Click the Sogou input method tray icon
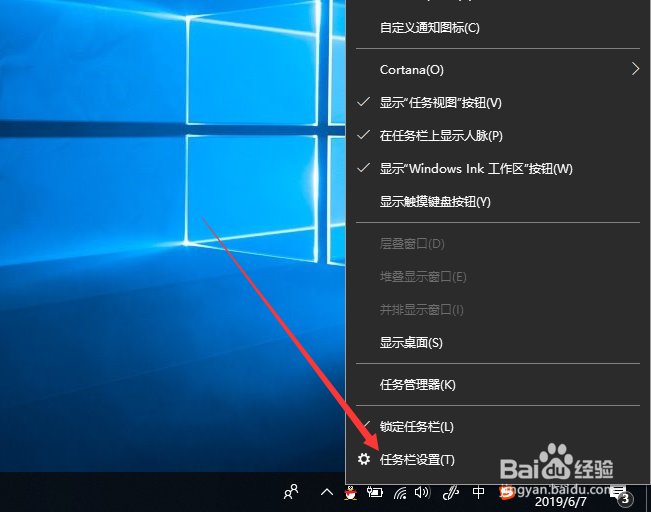This screenshot has height=512, width=651. 507,493
